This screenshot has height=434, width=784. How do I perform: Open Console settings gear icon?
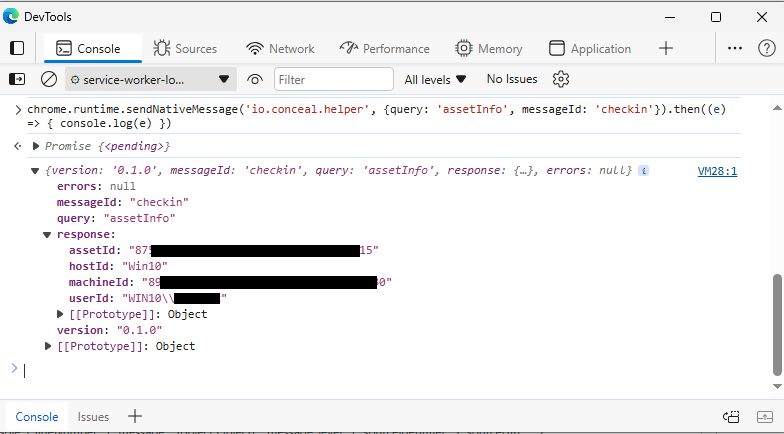tap(560, 79)
